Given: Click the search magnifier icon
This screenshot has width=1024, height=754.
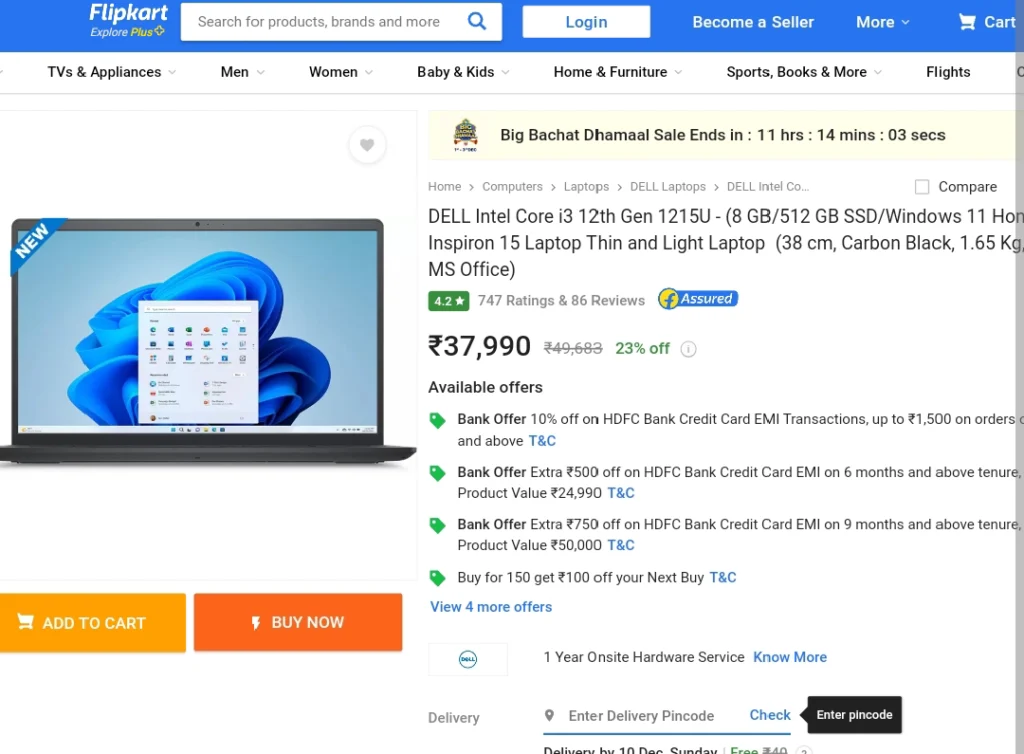Looking at the screenshot, I should point(477,22).
